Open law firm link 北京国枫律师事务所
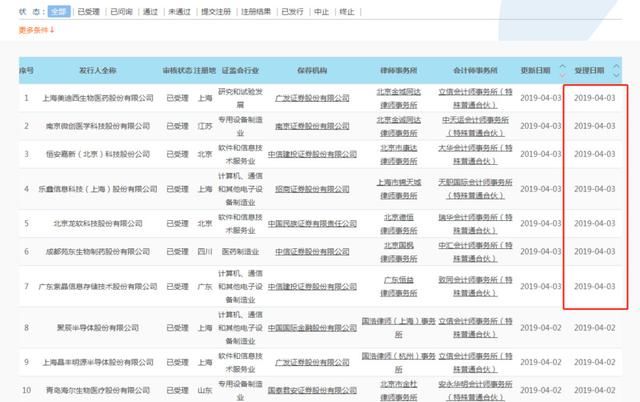This screenshot has width=640, height=402. tap(398, 252)
